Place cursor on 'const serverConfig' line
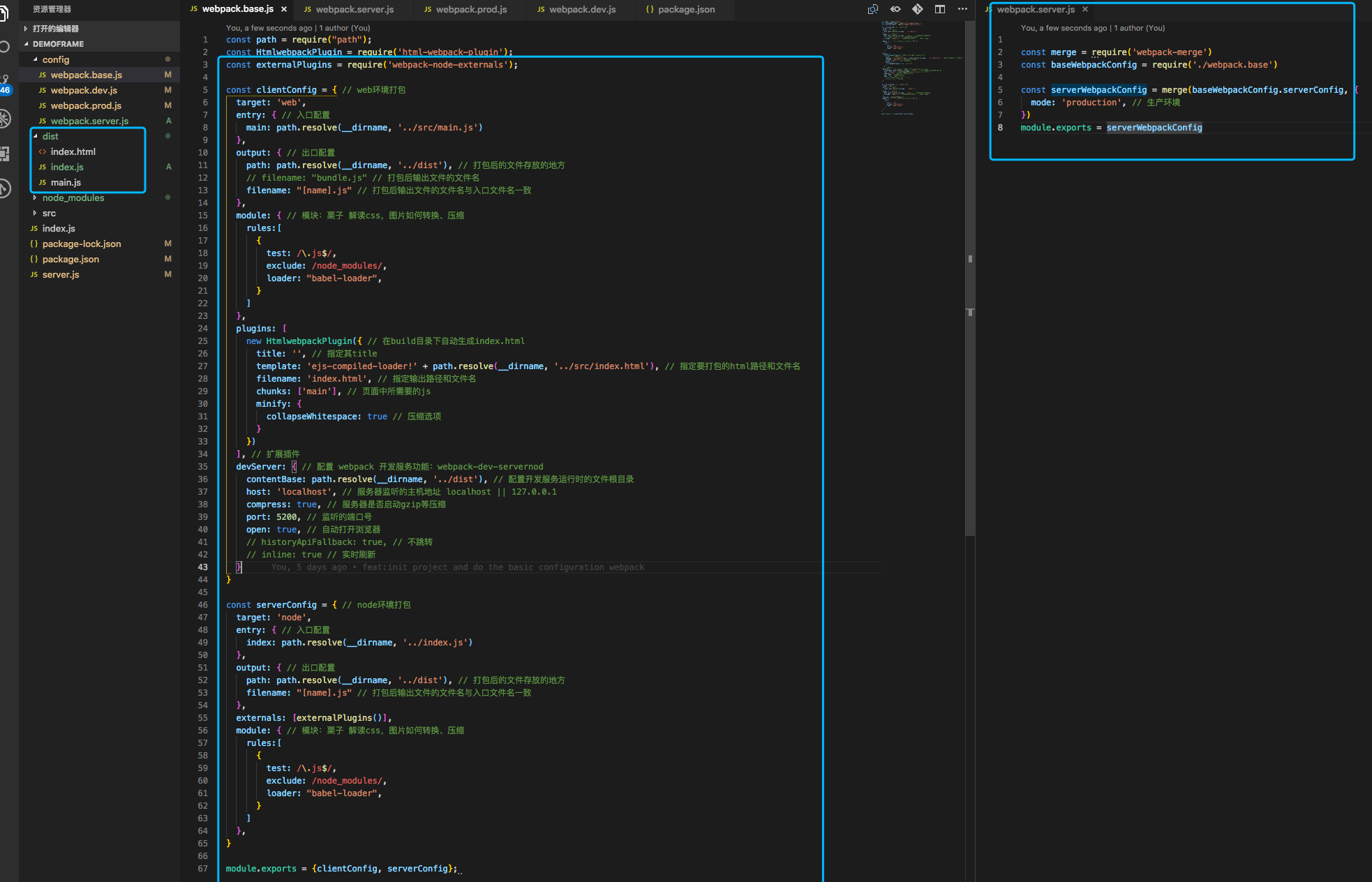Image resolution: width=1372 pixels, height=882 pixels. click(318, 605)
